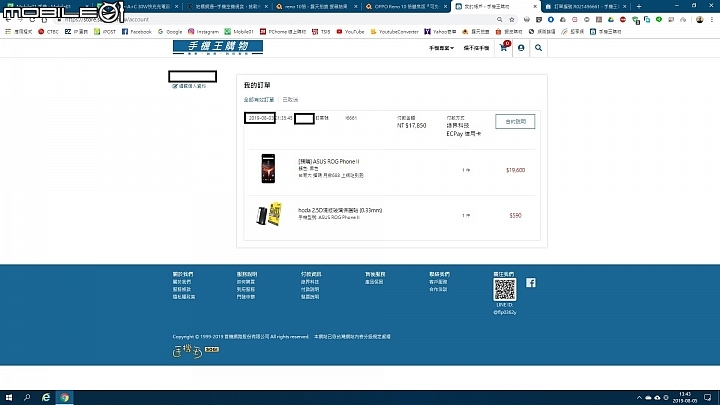Open the Windows Start button
This screenshot has width=720, height=405.
coord(8,397)
